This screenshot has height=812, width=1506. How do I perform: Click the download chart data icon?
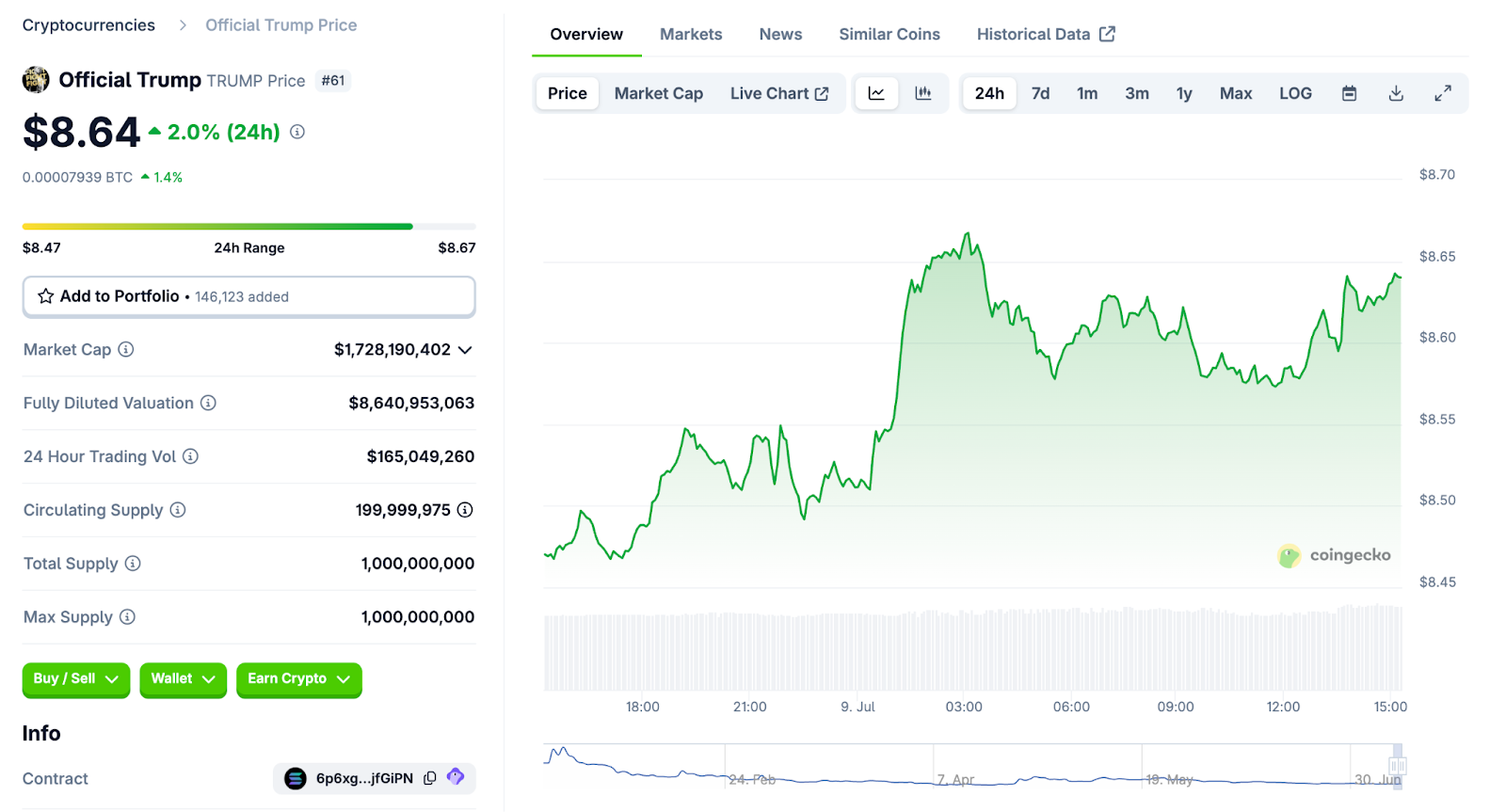tap(1396, 93)
